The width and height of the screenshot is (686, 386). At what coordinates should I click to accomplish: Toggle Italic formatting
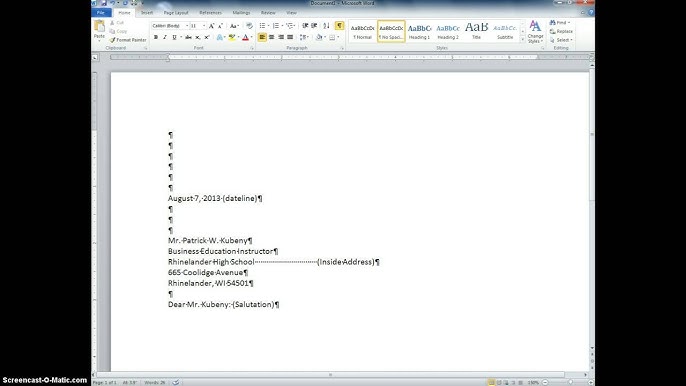(164, 38)
